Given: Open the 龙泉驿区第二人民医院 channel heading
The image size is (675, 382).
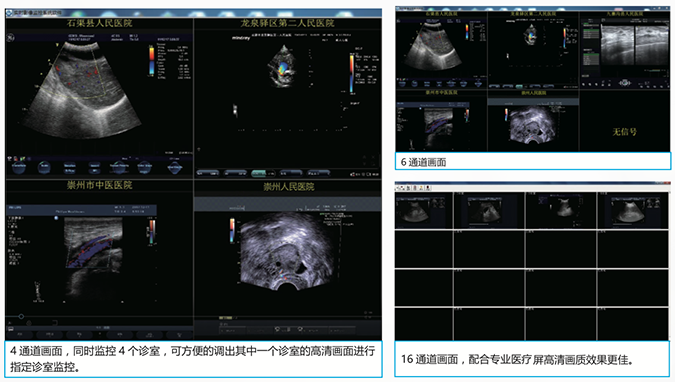Looking at the screenshot, I should (288, 23).
